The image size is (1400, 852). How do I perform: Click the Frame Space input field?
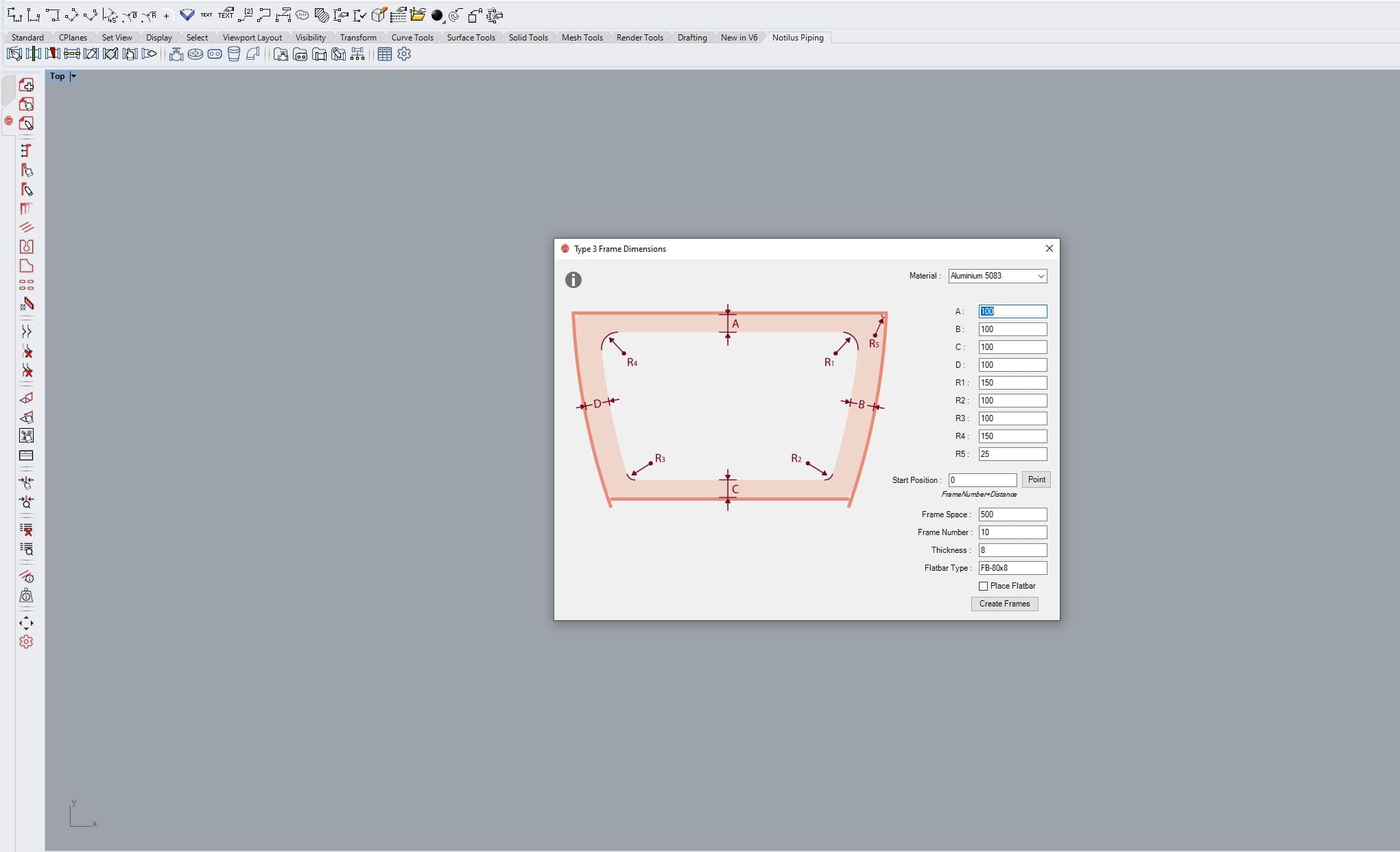pyautogui.click(x=1012, y=514)
